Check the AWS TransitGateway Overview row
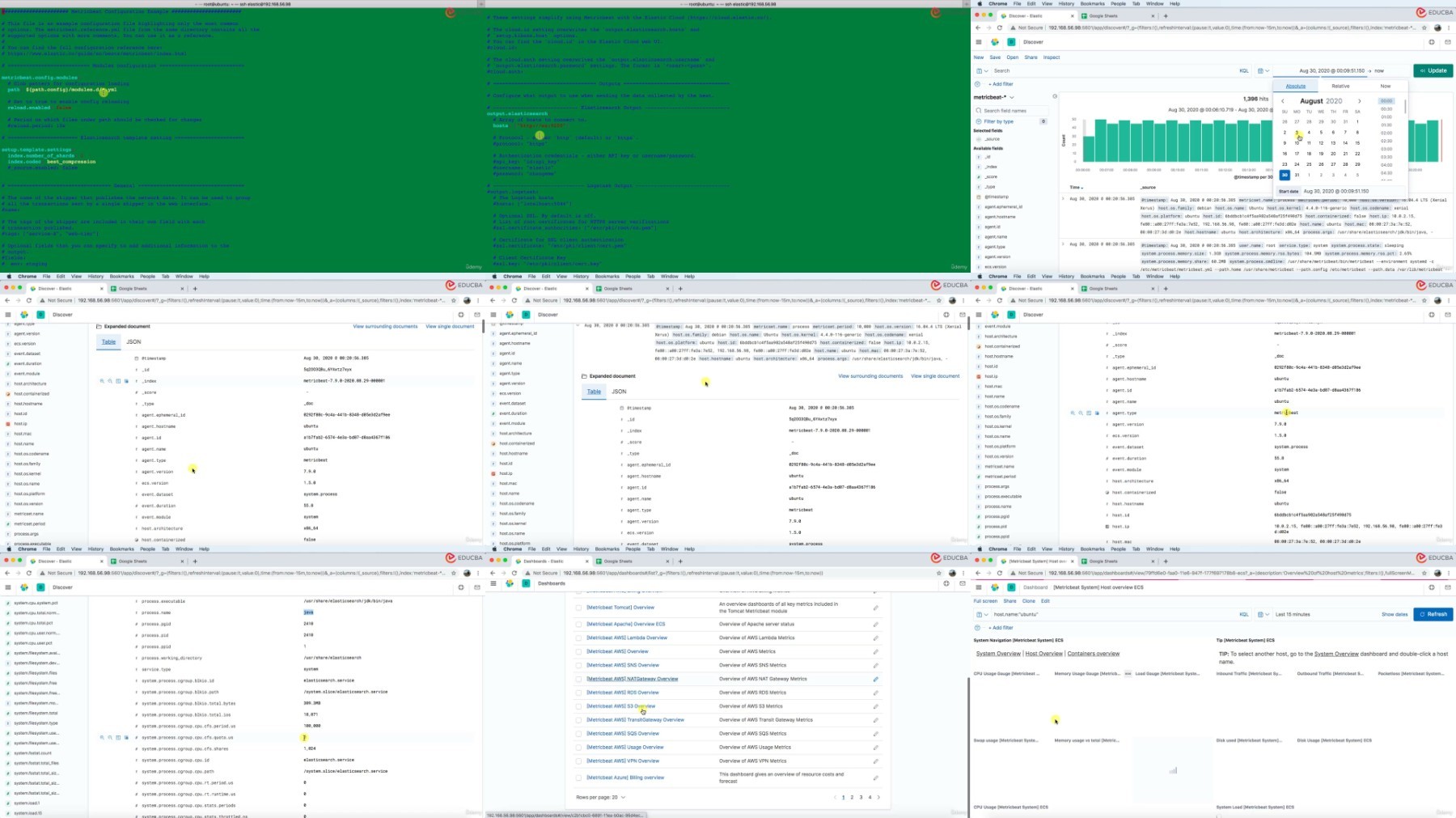 (x=578, y=720)
